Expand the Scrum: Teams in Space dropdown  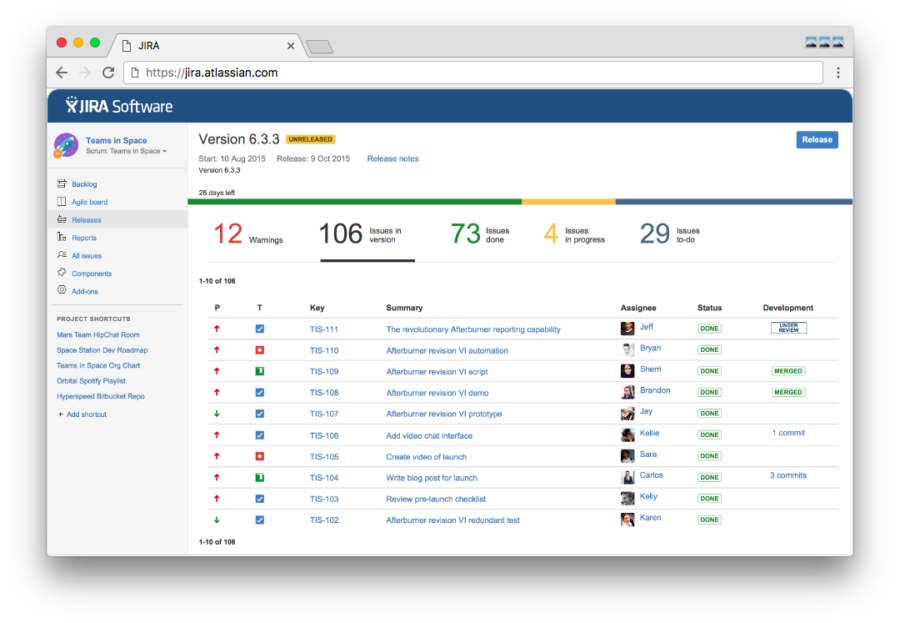(126, 151)
